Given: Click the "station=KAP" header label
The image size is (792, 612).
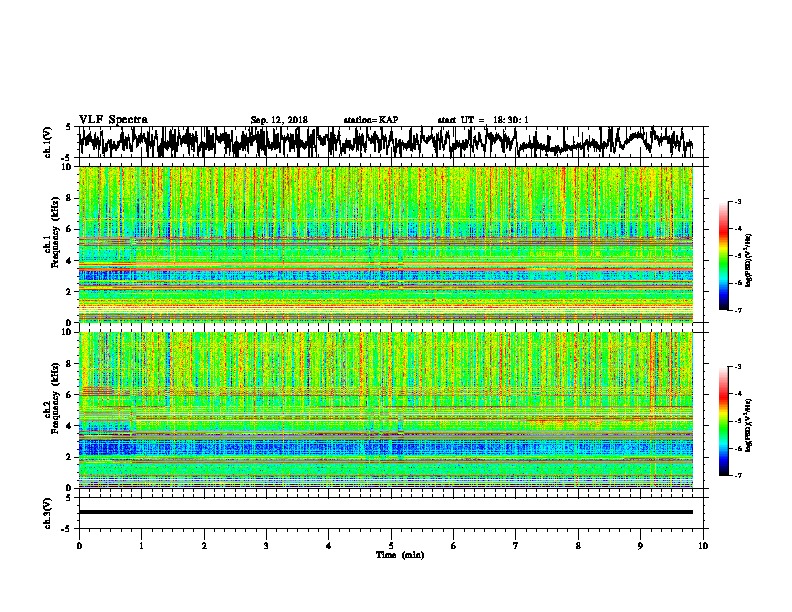Looking at the screenshot, I should click(371, 120).
